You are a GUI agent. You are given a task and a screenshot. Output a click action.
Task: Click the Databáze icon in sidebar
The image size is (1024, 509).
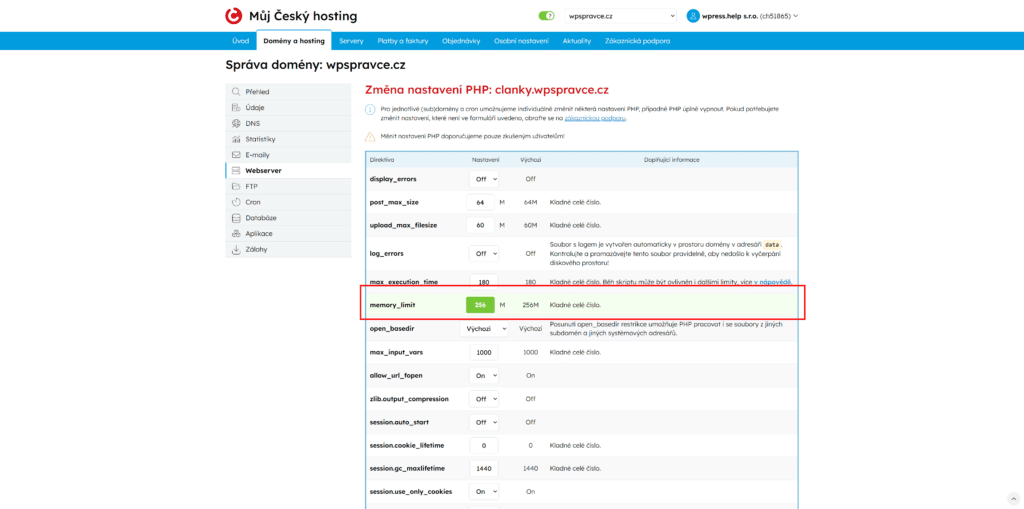tap(236, 218)
